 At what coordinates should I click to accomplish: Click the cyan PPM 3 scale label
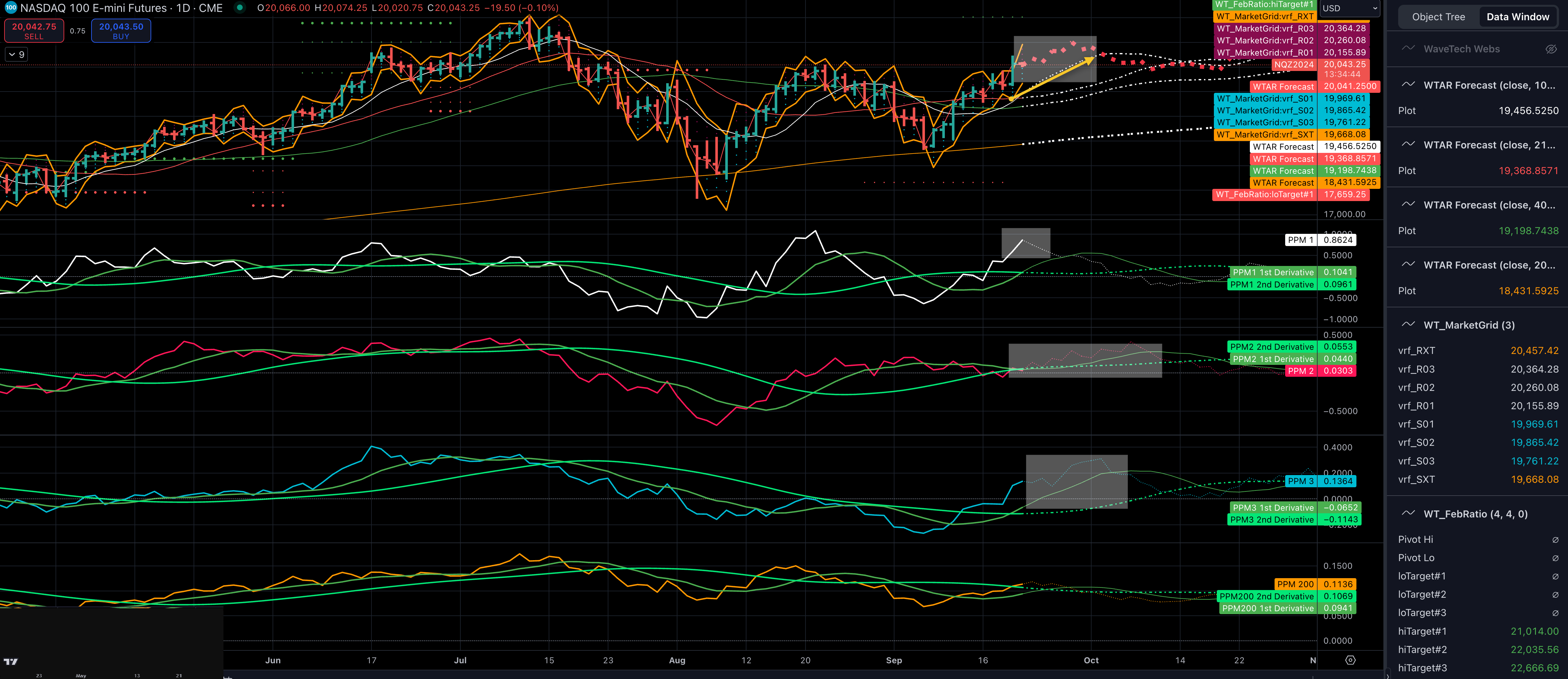point(1302,481)
